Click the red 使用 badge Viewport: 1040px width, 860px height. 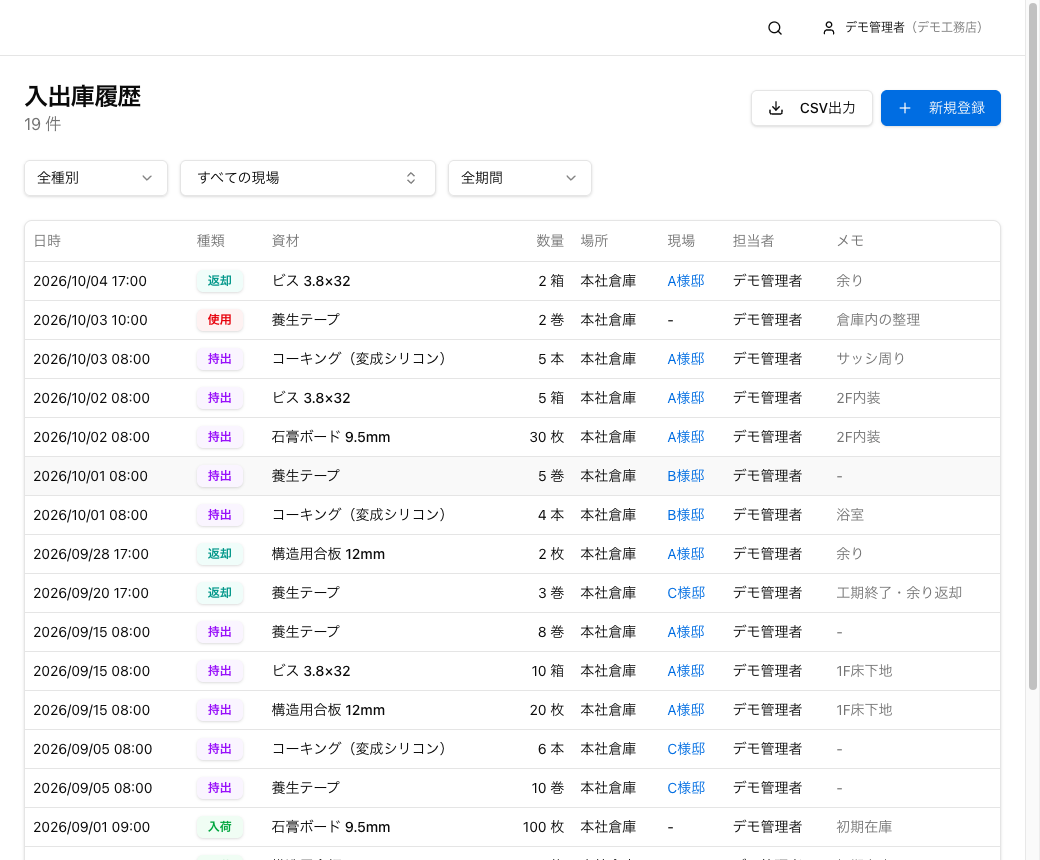[x=220, y=320]
